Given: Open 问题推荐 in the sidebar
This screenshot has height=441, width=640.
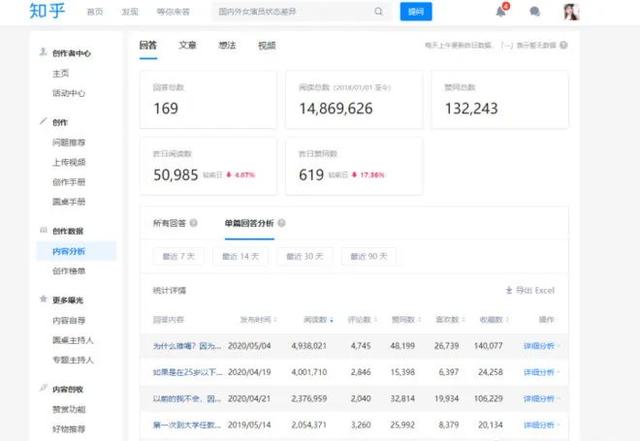Looking at the screenshot, I should (69, 143).
